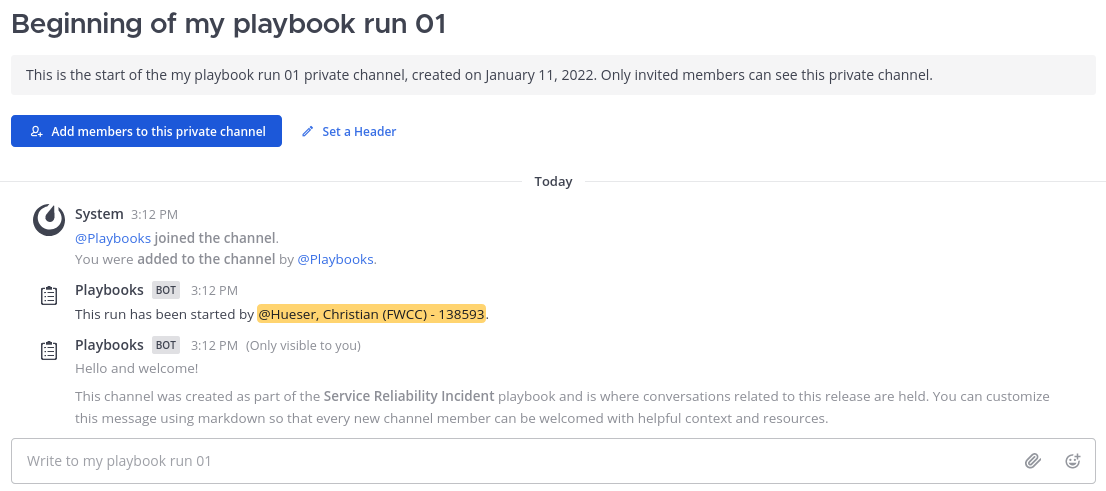Click the @Playbooks mention in joined message
This screenshot has height=491, width=1106.
(113, 238)
